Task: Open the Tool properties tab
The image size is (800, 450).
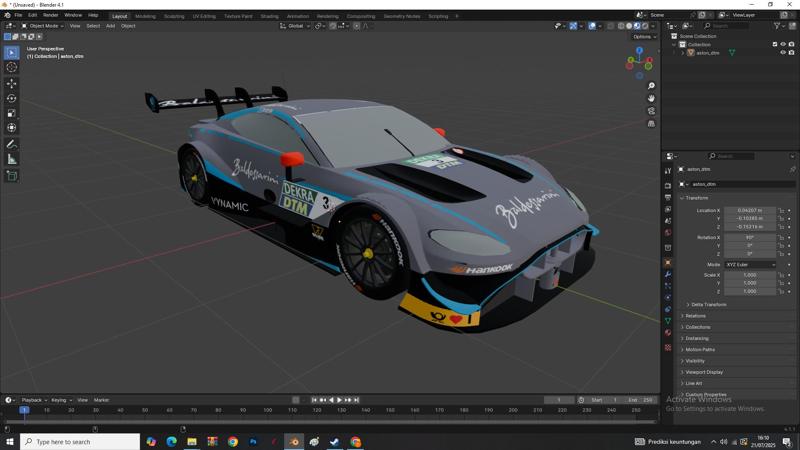Action: click(x=668, y=171)
